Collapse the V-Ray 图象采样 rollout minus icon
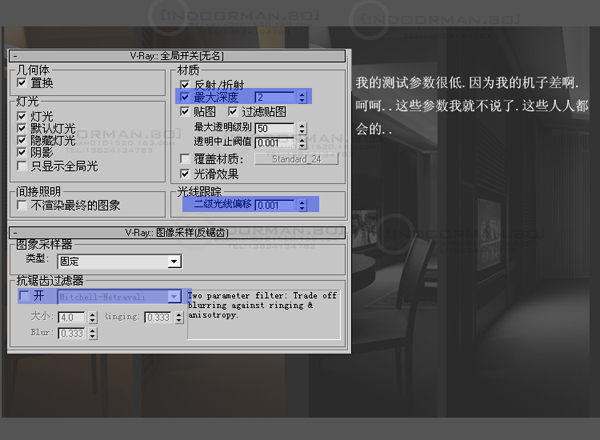The width and height of the screenshot is (600, 440). pos(15,232)
